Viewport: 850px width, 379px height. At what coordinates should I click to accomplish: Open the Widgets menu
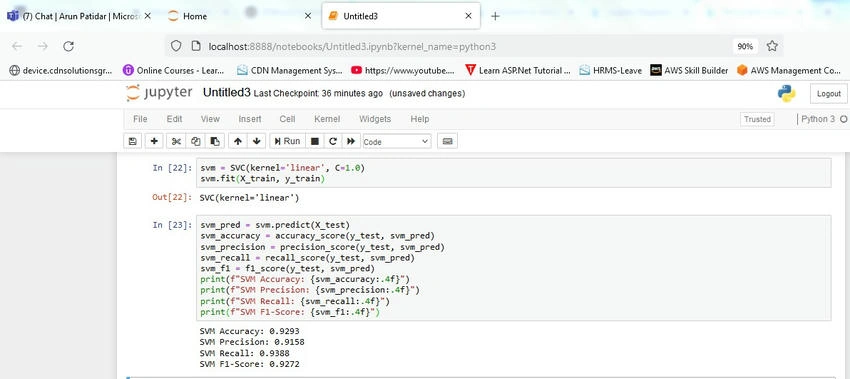(375, 119)
